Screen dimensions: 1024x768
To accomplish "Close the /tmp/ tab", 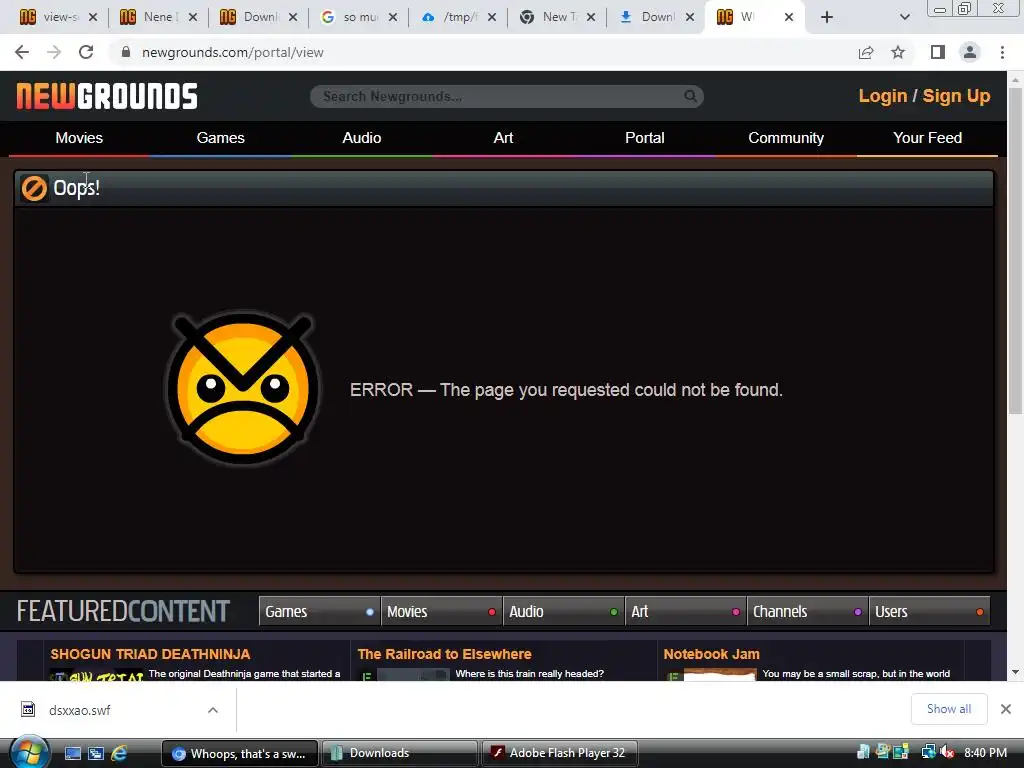I will [x=492, y=17].
